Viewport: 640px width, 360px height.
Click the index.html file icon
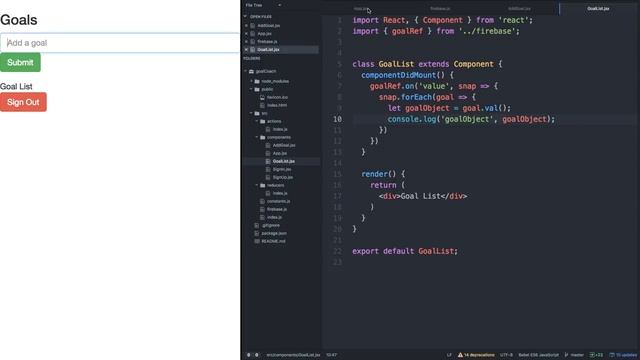pos(262,105)
